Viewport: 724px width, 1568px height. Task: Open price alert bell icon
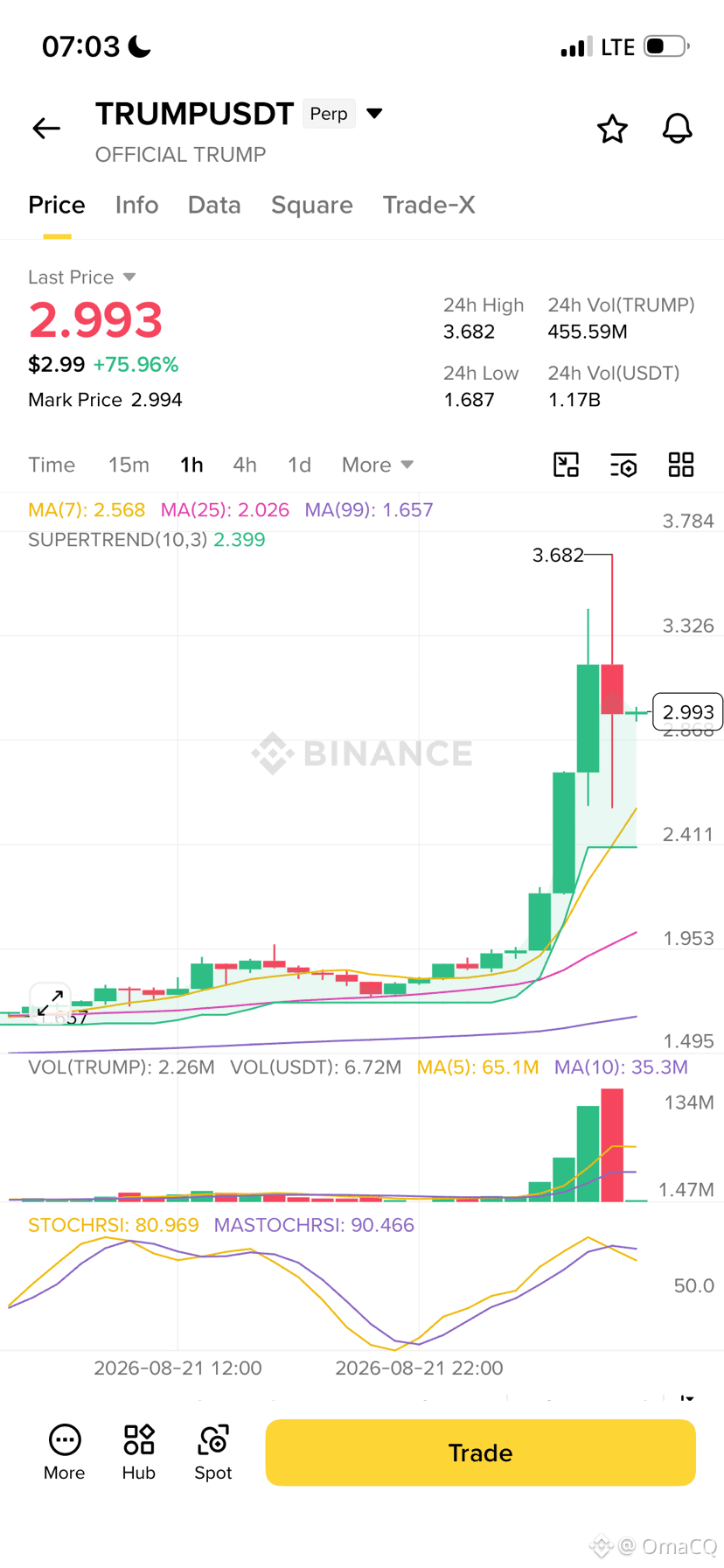point(677,129)
